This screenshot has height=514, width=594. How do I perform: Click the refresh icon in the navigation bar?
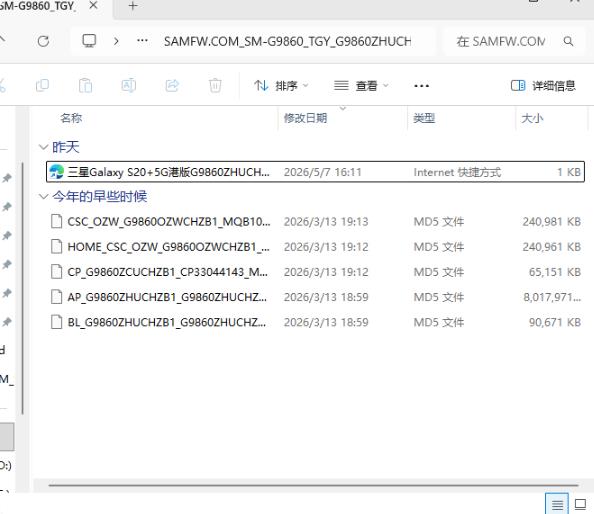click(x=43, y=41)
